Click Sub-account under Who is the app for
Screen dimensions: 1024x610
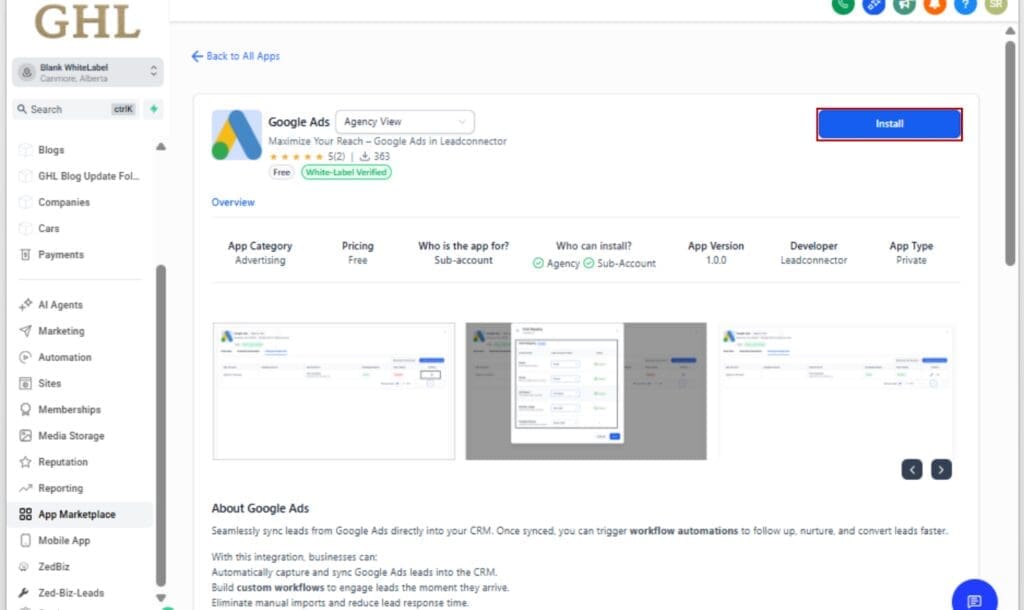(464, 260)
